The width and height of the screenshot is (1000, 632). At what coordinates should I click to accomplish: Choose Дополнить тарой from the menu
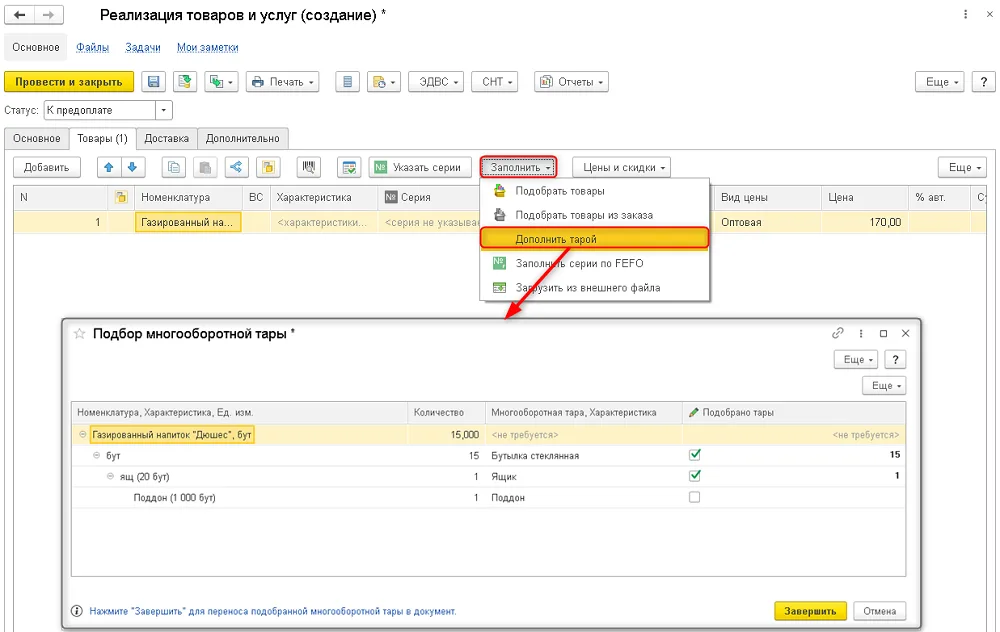pyautogui.click(x=594, y=239)
